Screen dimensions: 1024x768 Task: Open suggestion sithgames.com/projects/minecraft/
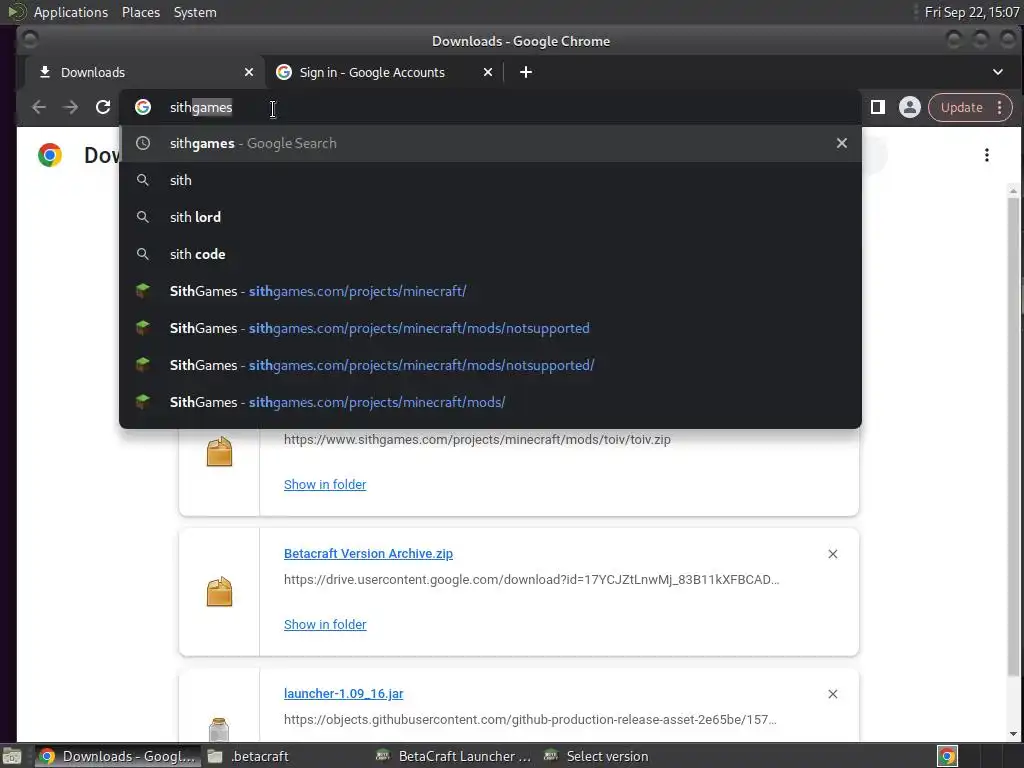(x=490, y=291)
